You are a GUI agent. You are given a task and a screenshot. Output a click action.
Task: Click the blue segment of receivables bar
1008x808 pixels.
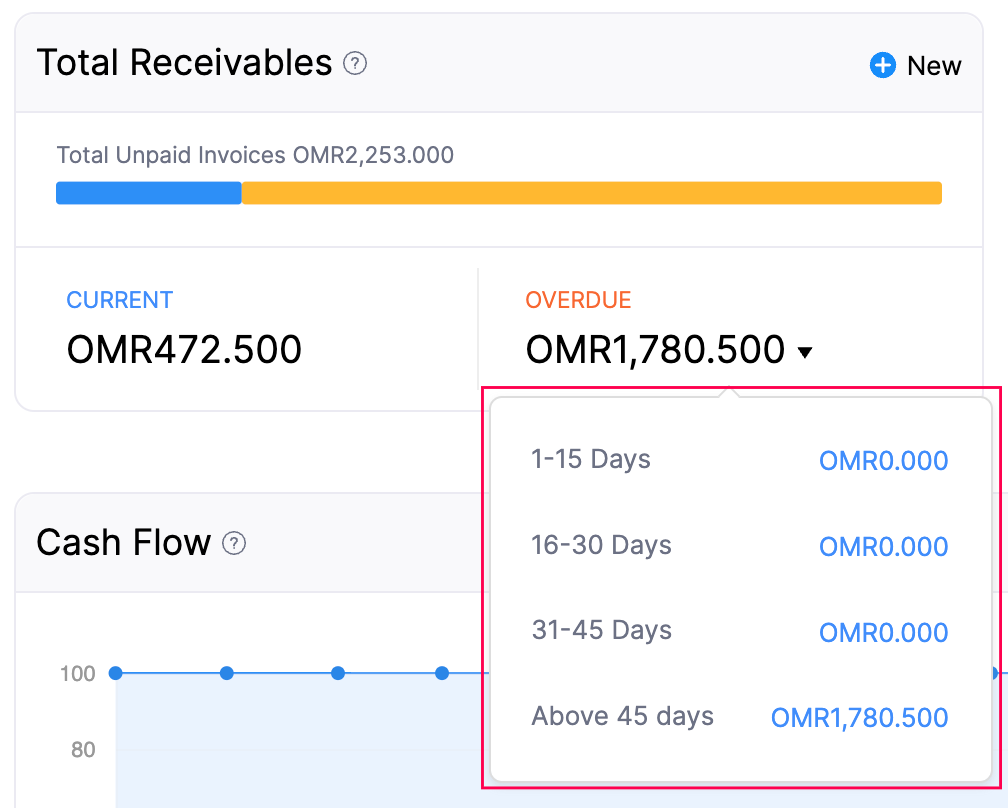pyautogui.click(x=148, y=192)
